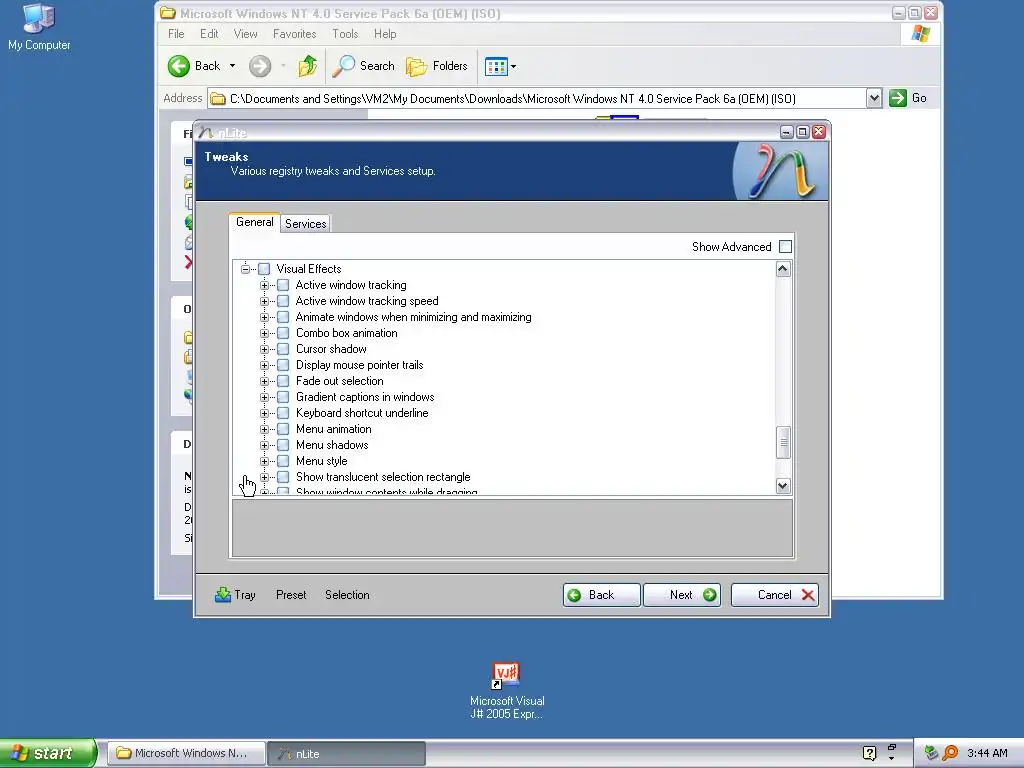Expand Show translucent selection rectangle node

(x=264, y=477)
